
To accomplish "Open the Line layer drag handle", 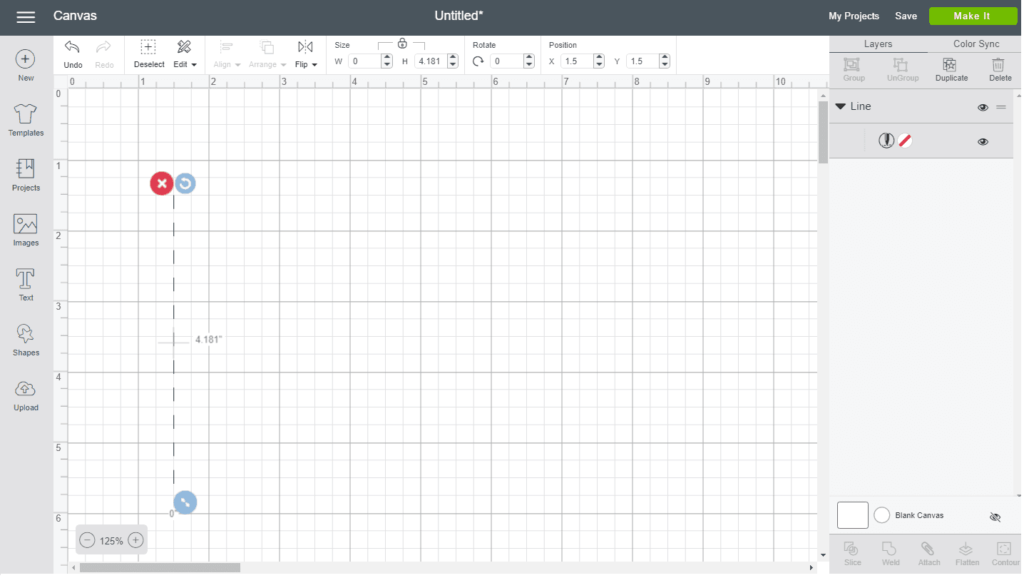I will point(1001,107).
